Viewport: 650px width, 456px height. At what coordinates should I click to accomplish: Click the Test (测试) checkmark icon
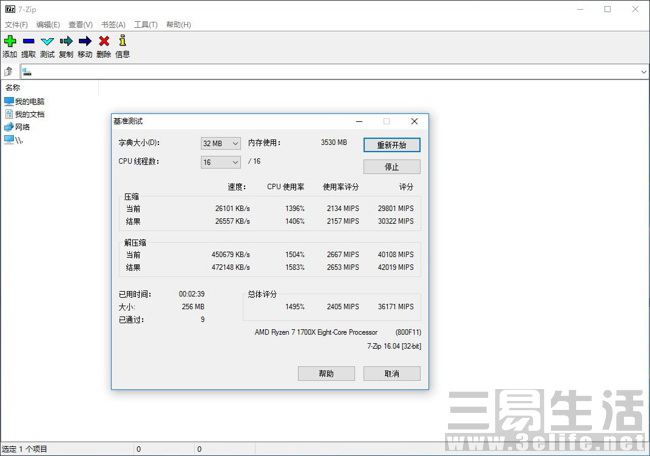47,41
